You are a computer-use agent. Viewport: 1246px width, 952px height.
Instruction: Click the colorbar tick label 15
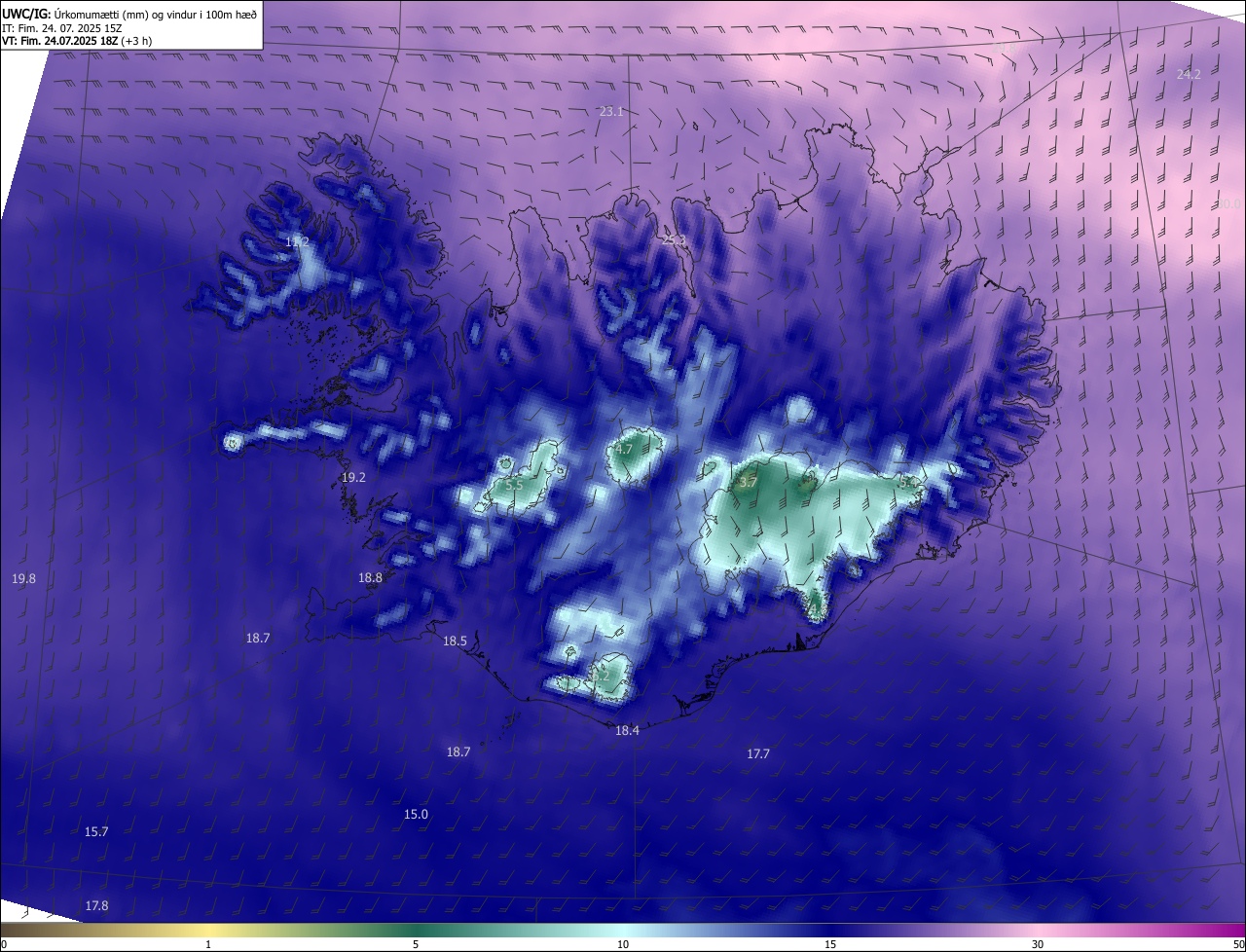(x=830, y=944)
